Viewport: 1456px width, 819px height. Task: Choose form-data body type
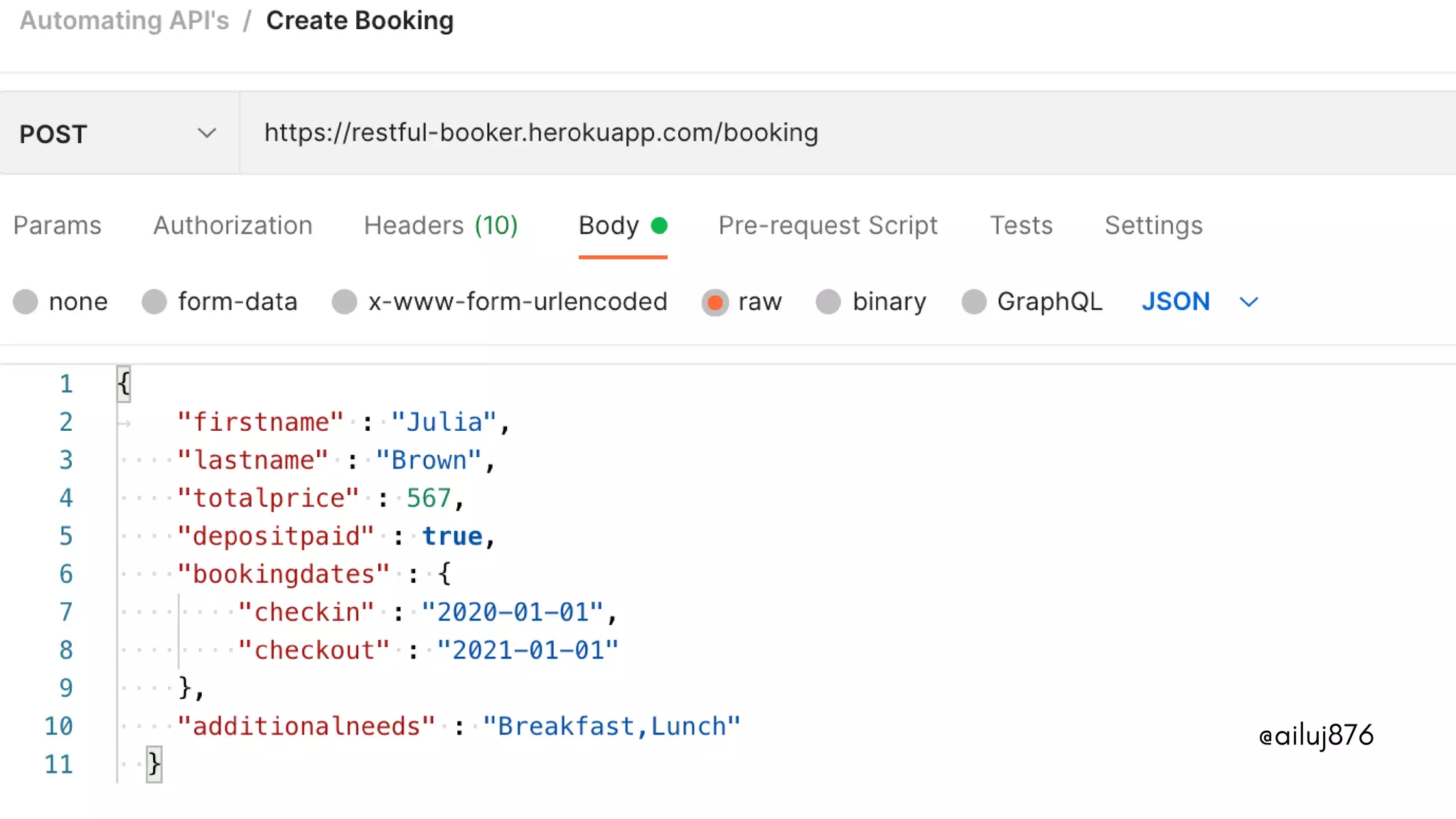point(154,301)
